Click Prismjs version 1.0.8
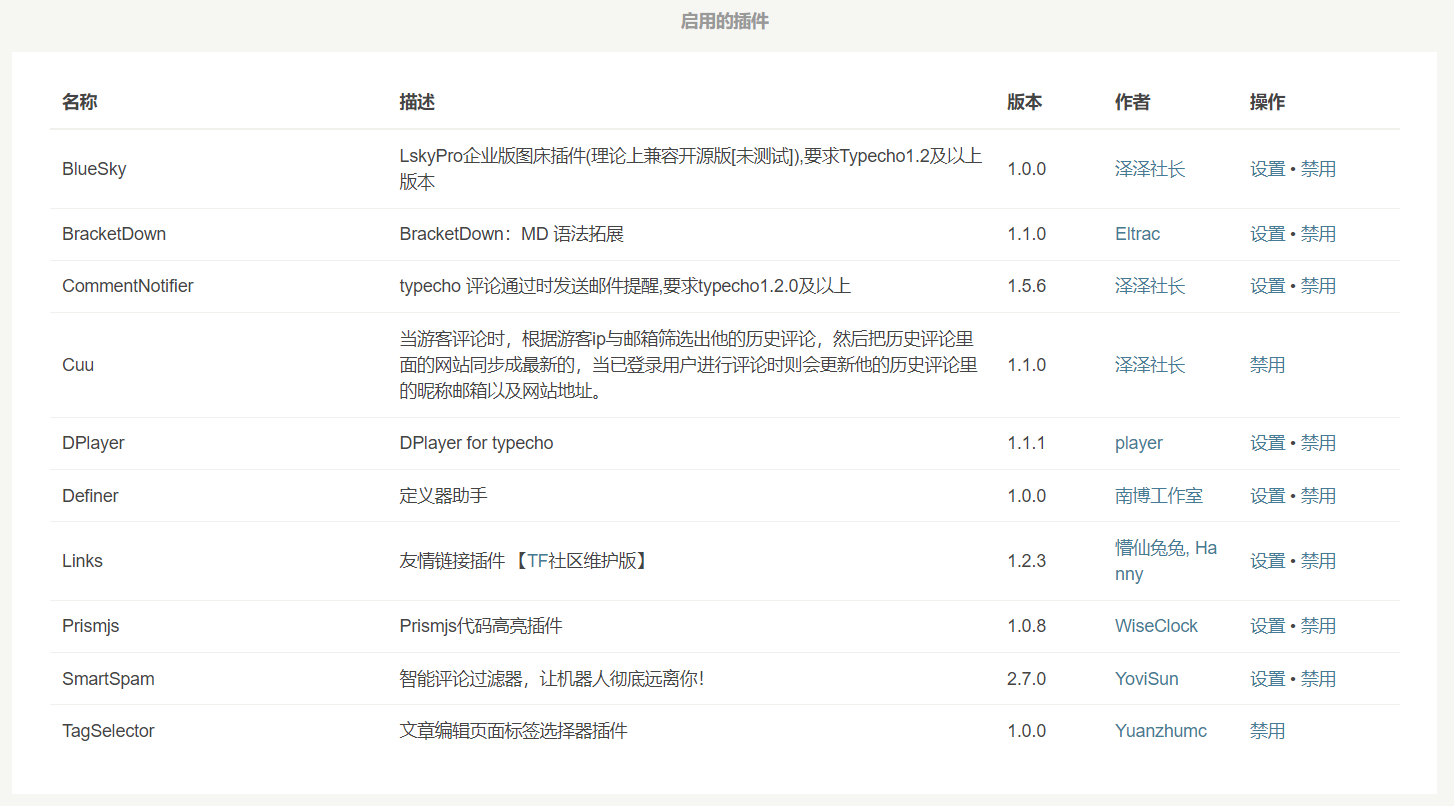The height and width of the screenshot is (806, 1454). pos(1026,626)
